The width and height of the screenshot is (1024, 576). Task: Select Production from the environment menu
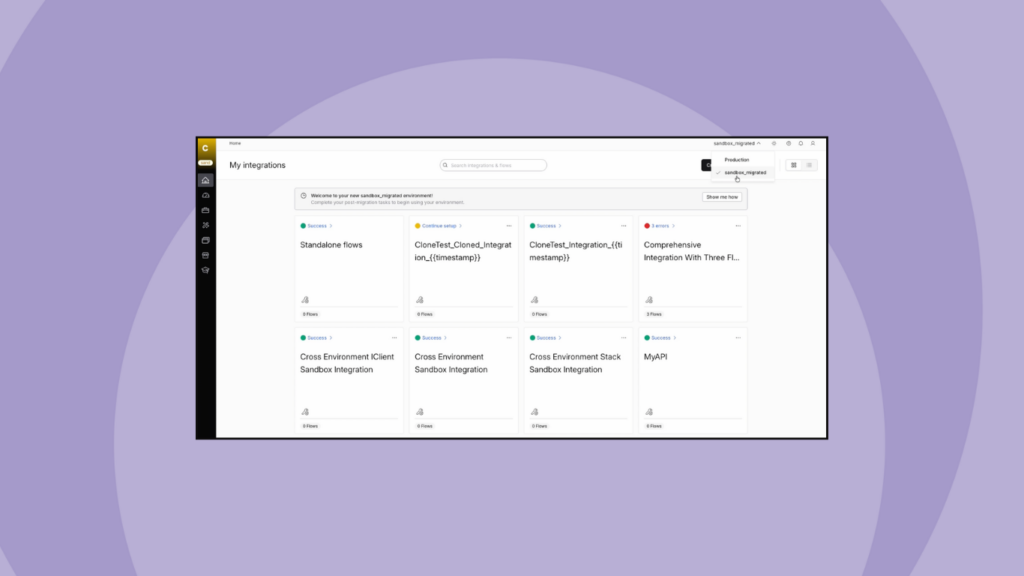point(737,160)
